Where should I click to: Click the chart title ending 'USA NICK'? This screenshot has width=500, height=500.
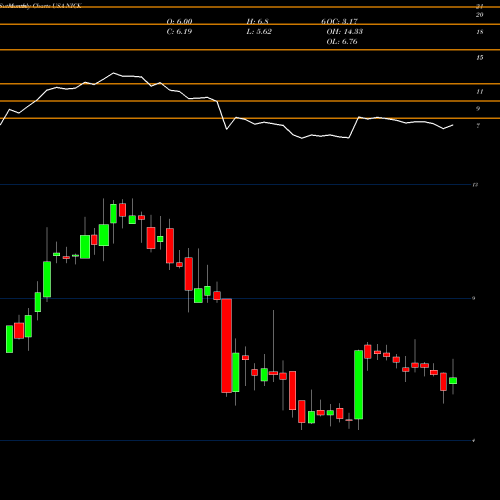pos(41,6)
